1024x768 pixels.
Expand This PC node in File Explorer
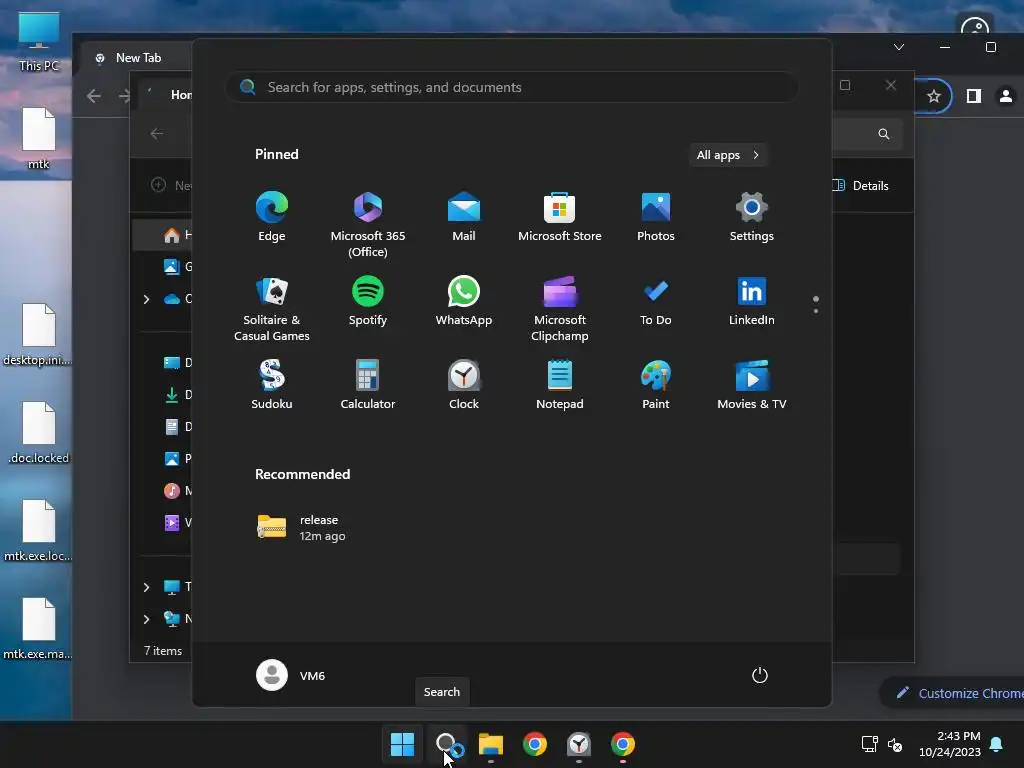[146, 587]
